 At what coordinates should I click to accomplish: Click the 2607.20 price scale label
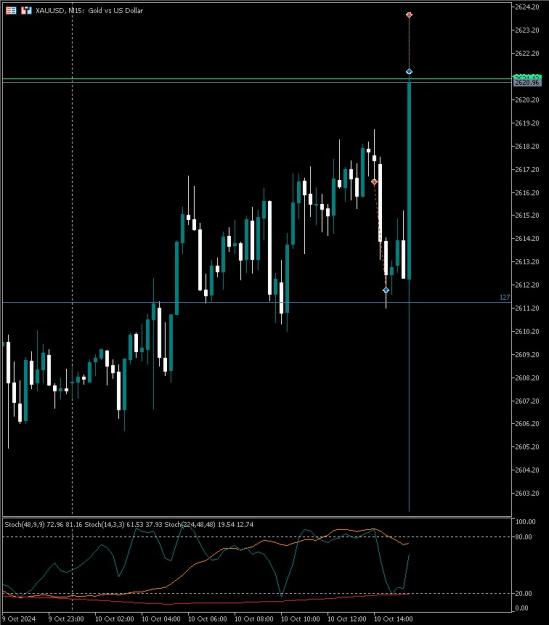(527, 401)
